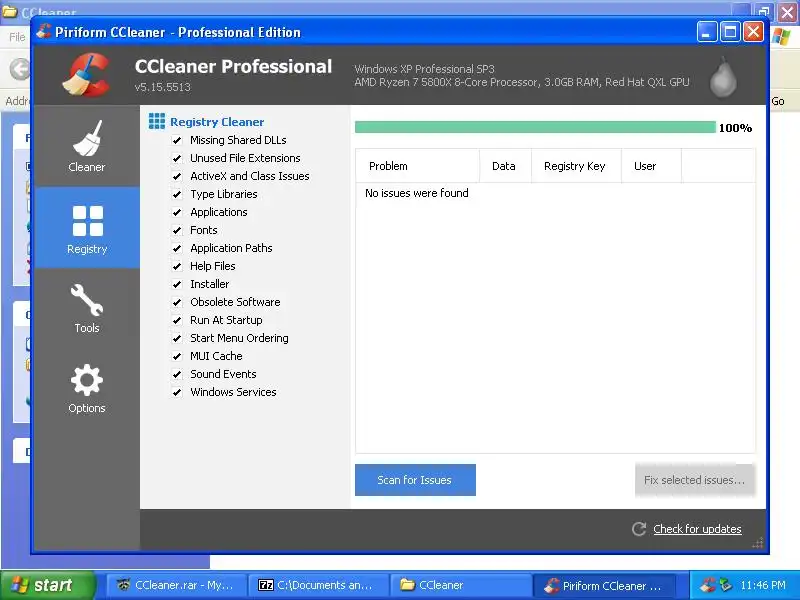The image size is (800, 600).
Task: Minimize the CCleaner window
Action: pos(707,32)
